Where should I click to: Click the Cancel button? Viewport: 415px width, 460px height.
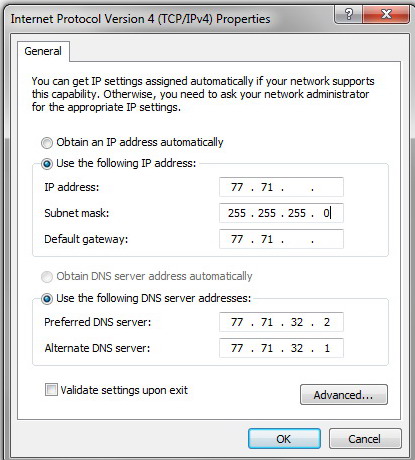[x=365, y=439]
